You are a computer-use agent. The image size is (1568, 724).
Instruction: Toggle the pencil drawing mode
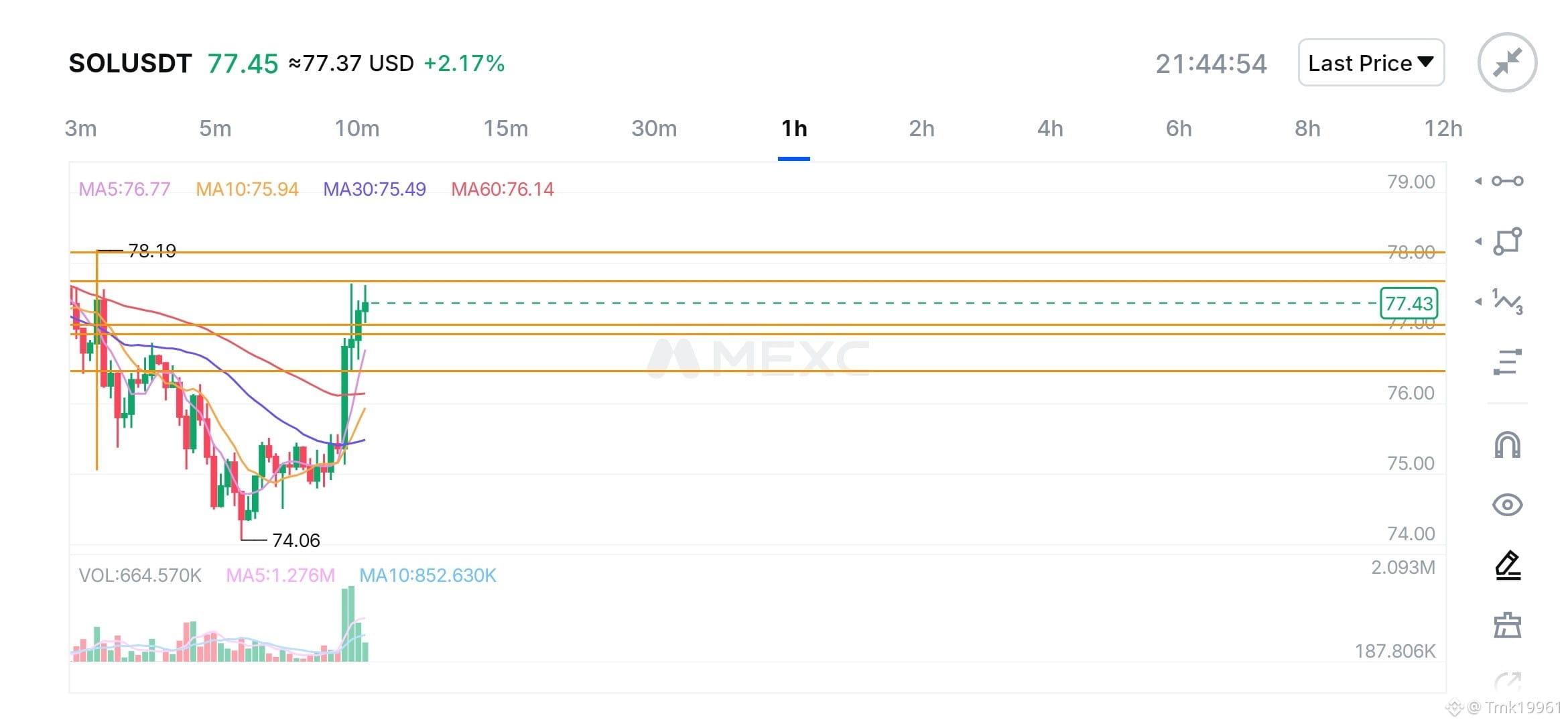coord(1507,565)
